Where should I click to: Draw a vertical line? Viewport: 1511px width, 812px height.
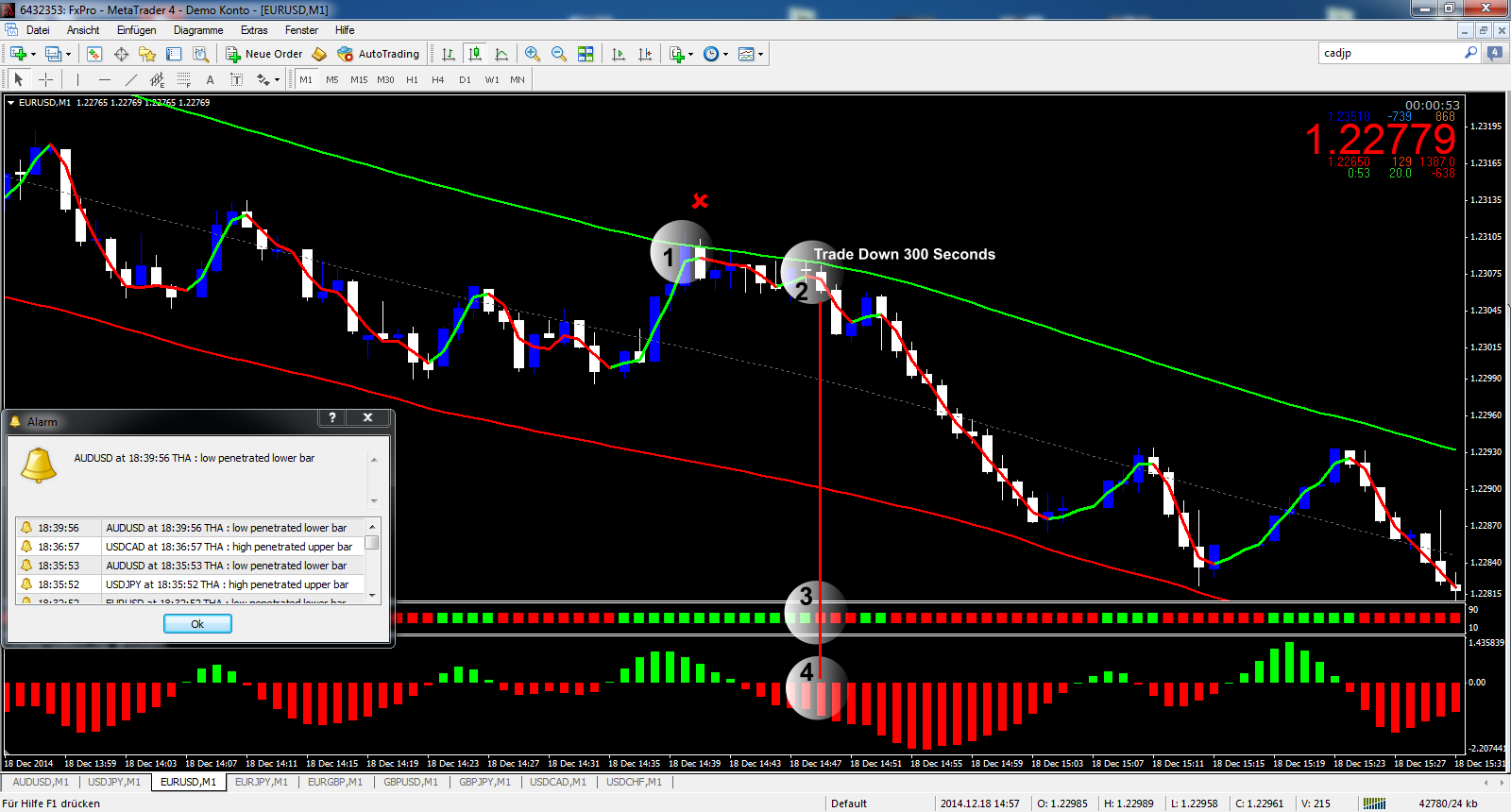click(x=77, y=79)
